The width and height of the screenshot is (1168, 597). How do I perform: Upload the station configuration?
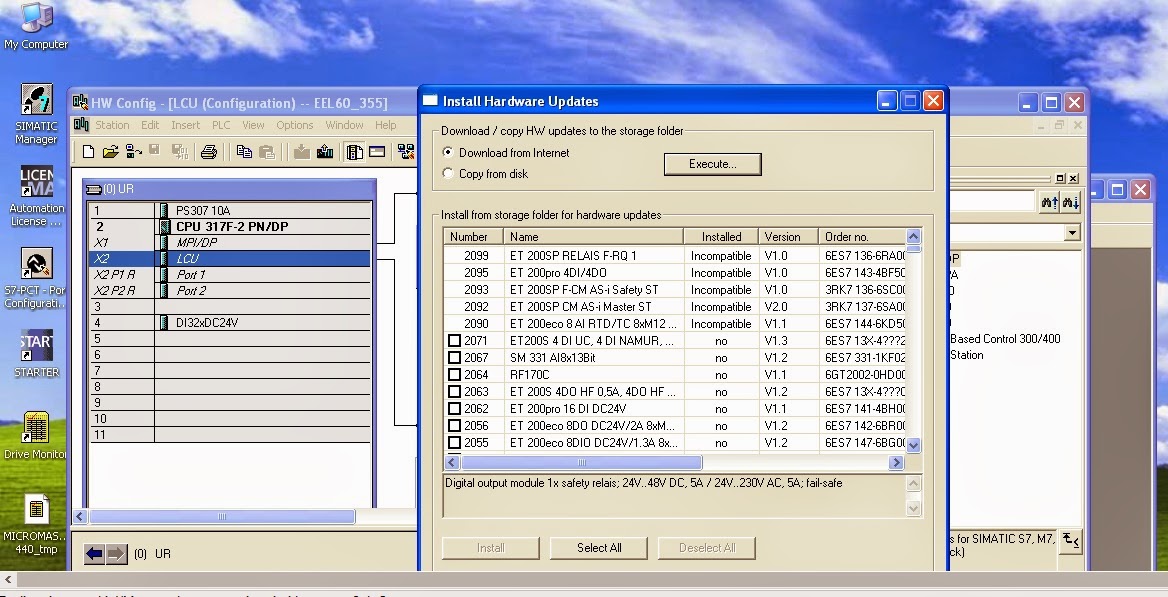click(x=325, y=150)
